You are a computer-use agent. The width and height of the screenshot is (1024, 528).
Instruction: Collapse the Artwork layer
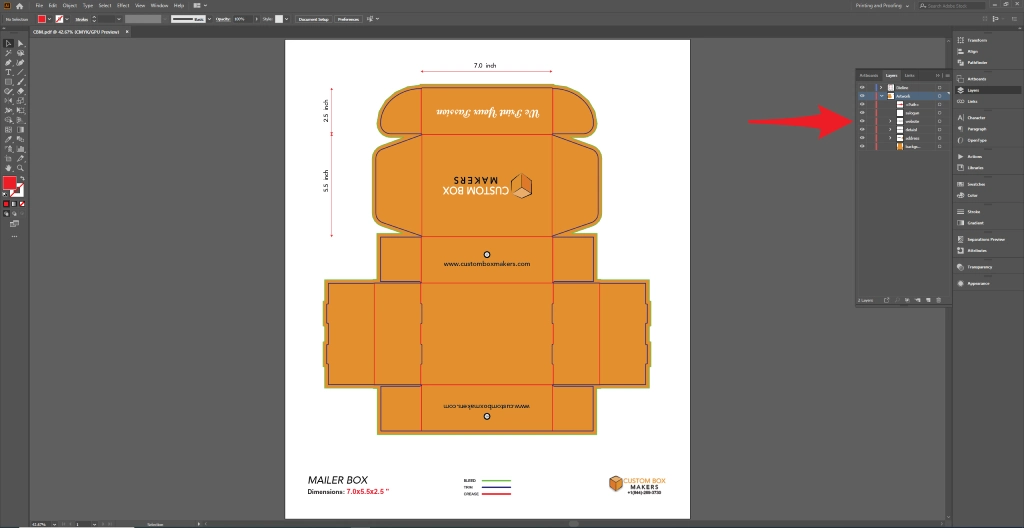point(881,96)
